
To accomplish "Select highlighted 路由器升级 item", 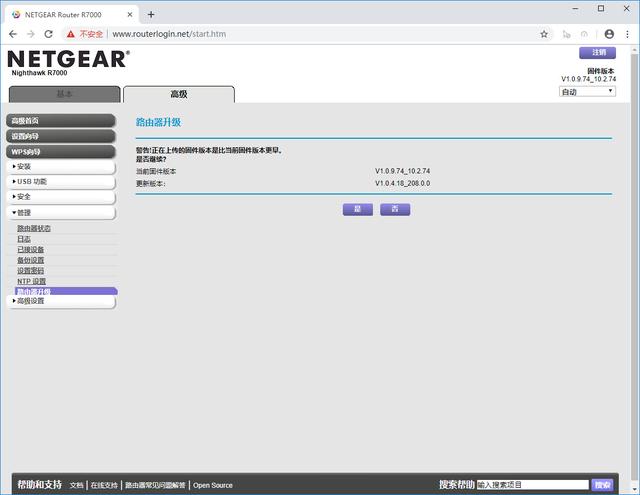I will pyautogui.click(x=66, y=291).
